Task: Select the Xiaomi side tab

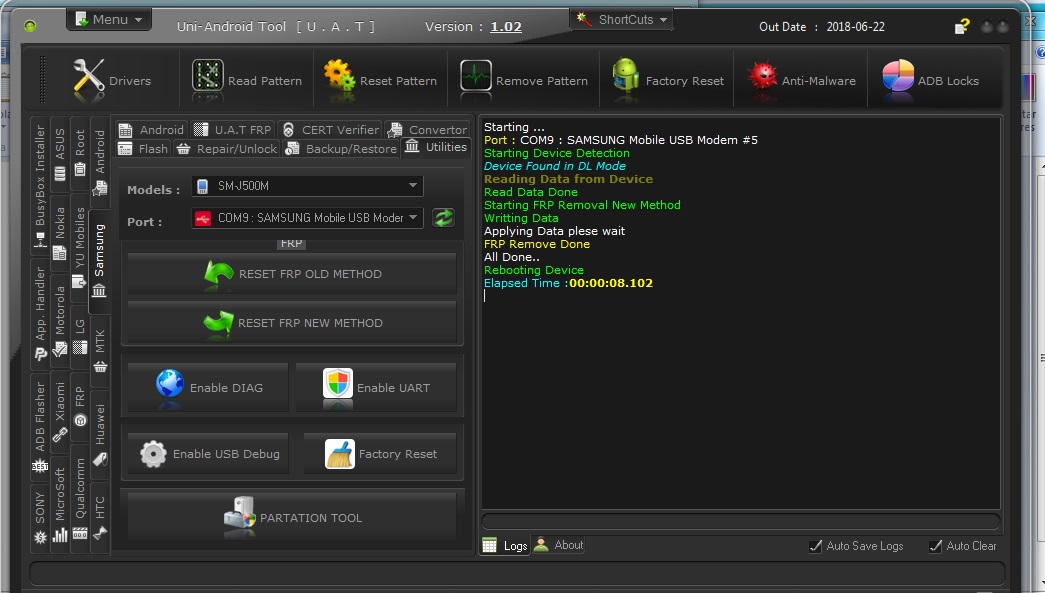Action: click(60, 412)
